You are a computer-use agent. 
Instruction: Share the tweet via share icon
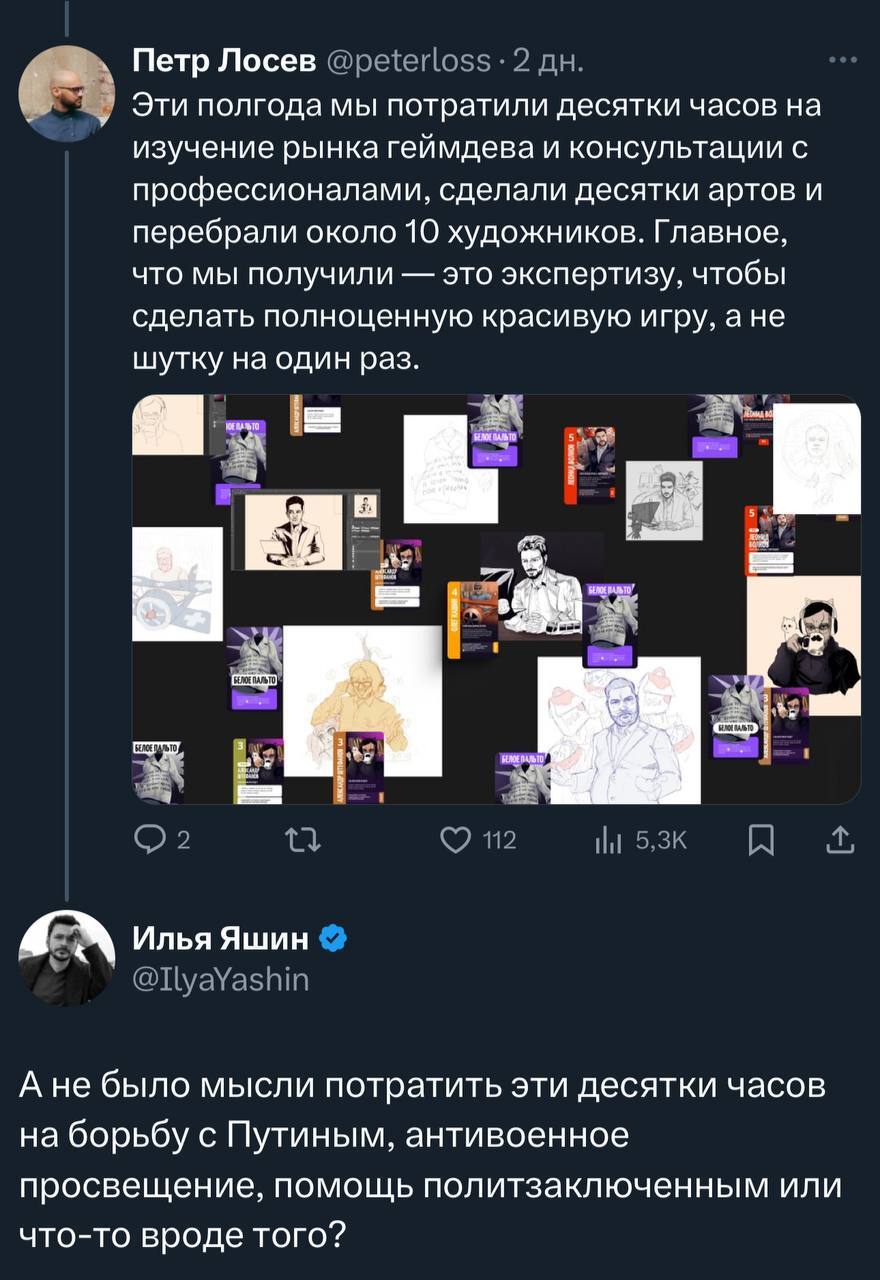(841, 841)
